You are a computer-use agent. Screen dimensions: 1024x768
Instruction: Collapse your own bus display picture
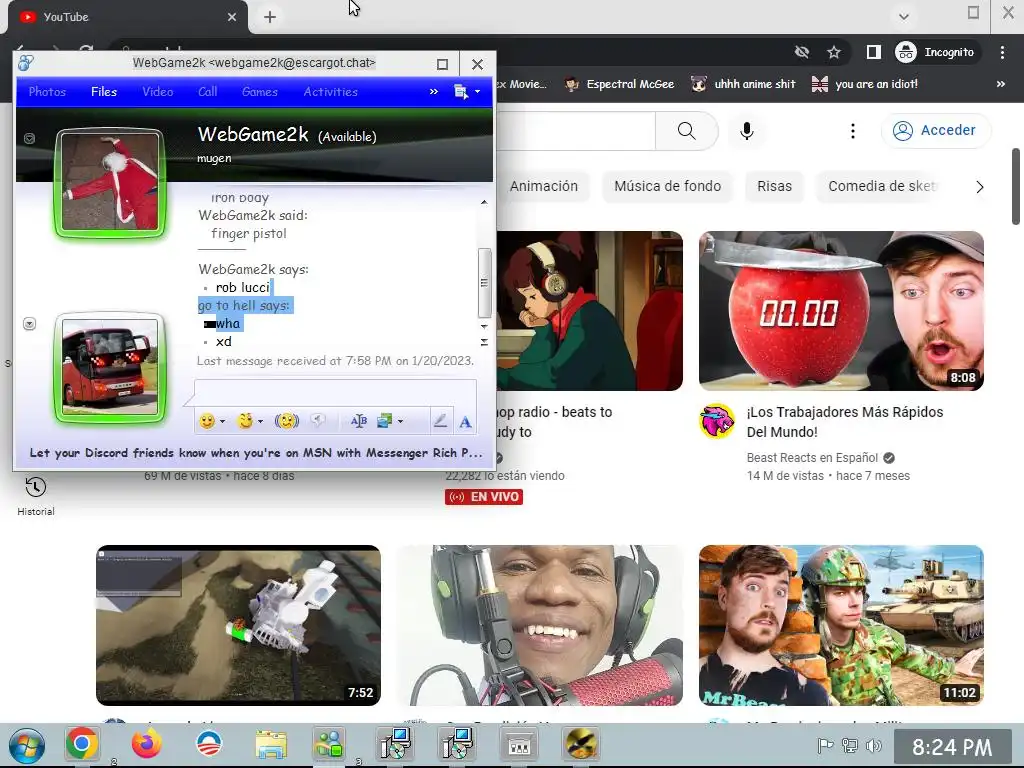pos(29,324)
